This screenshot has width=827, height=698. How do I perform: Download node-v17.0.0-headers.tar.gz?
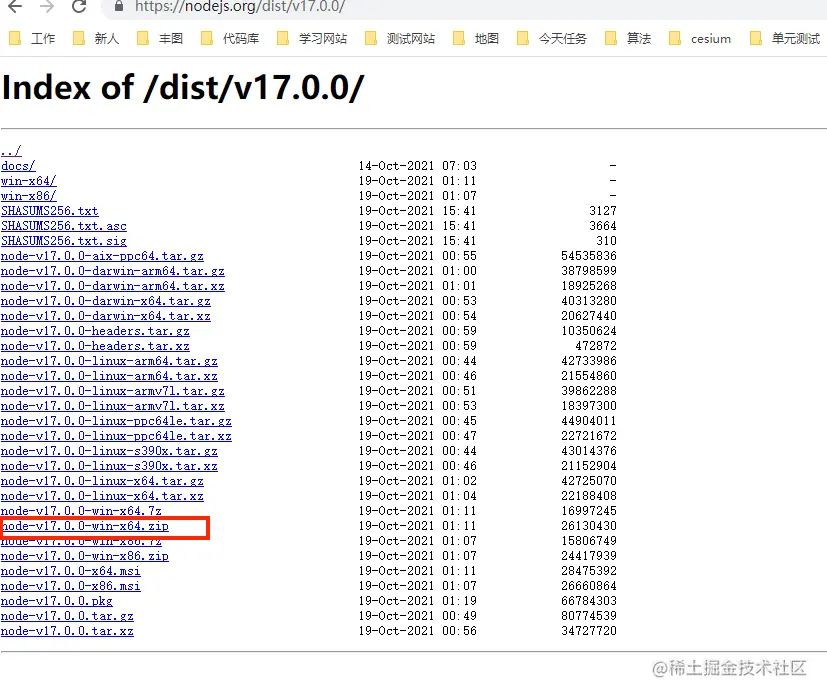coord(95,331)
